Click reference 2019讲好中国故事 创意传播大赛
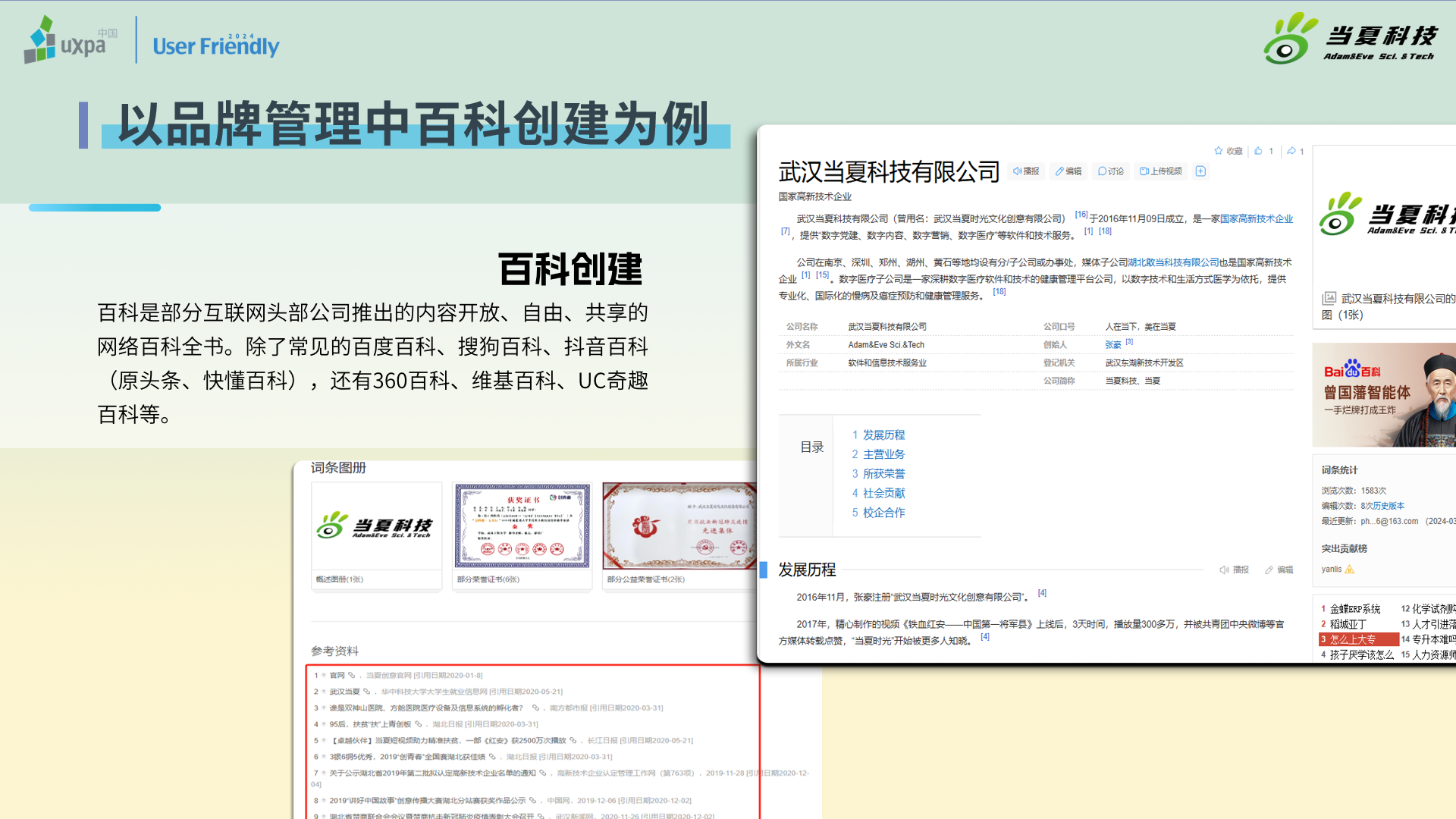This screenshot has width=1456, height=819. pyautogui.click(x=427, y=800)
